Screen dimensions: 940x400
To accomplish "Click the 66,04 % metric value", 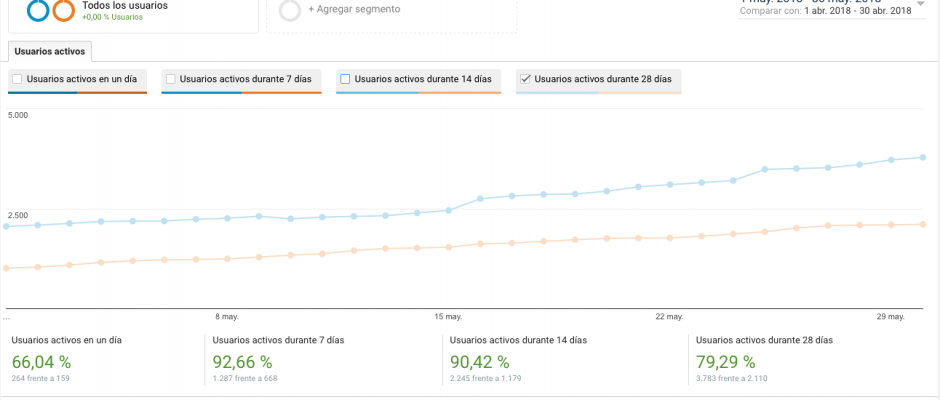I will [41, 362].
